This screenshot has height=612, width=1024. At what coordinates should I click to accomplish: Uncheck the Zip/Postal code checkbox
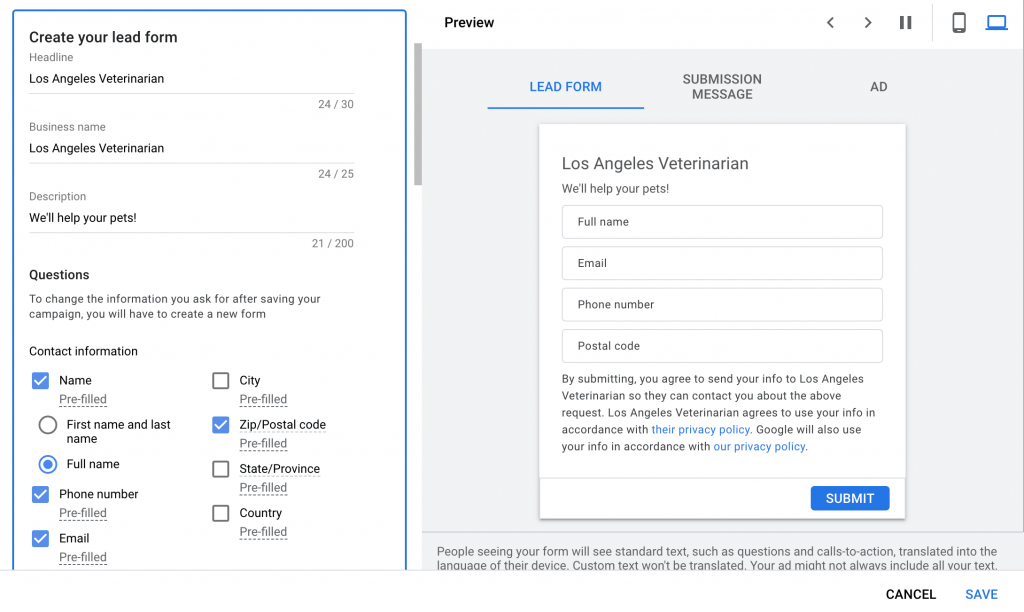[x=221, y=425]
